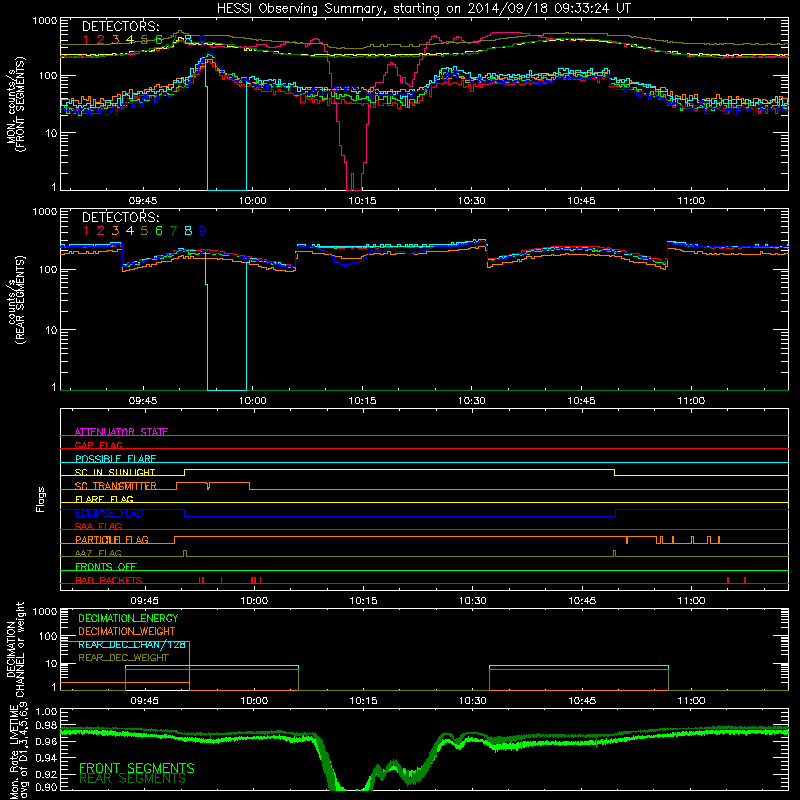Click 10:00 tick under the Flags plot

254,601
